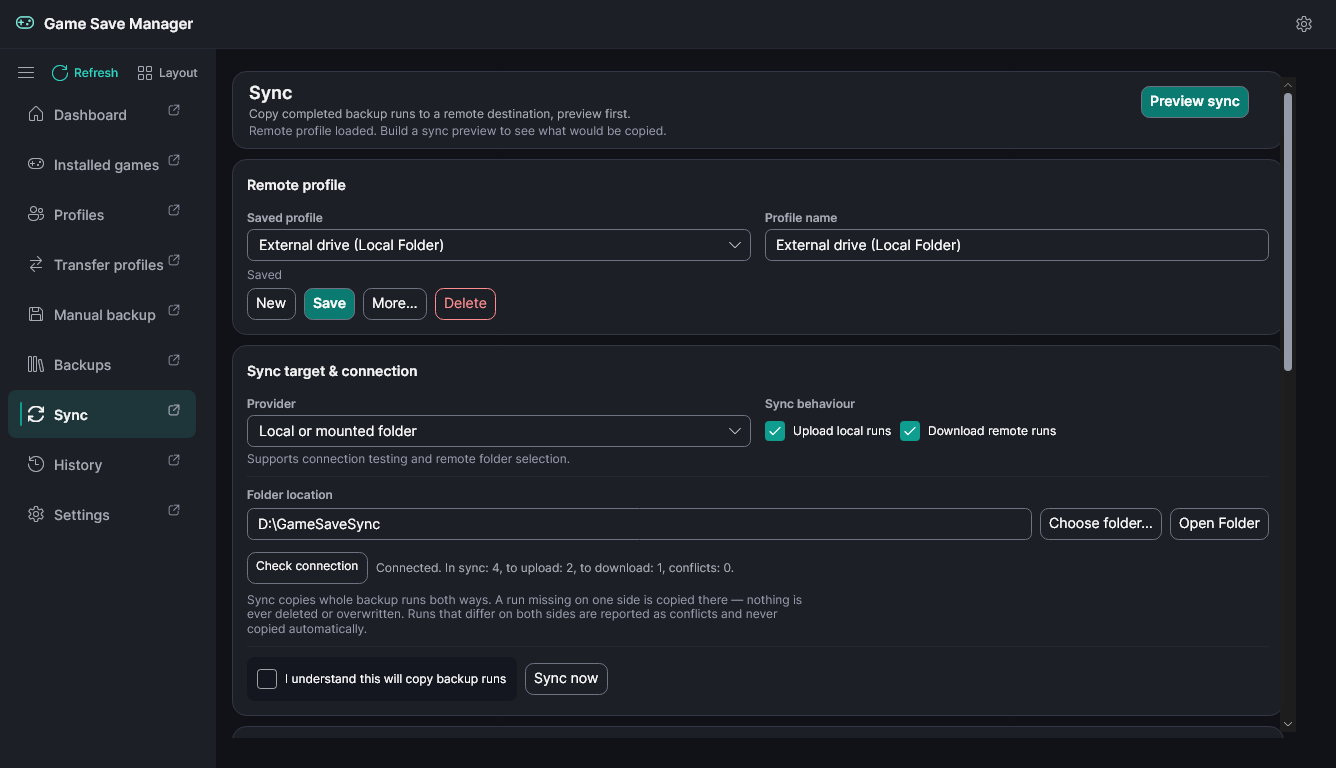The width and height of the screenshot is (1336, 768).
Task: Click the Preview sync button
Action: [1194, 101]
